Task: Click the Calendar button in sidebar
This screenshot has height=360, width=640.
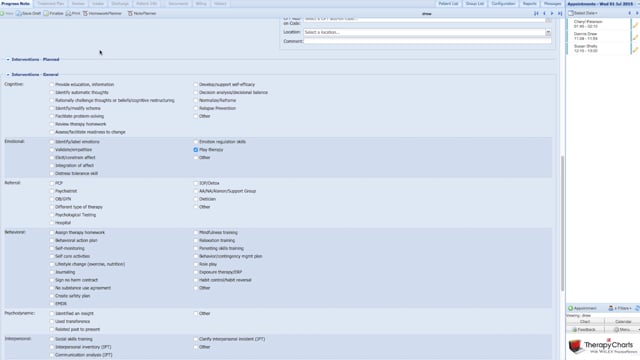Action: coord(623,322)
